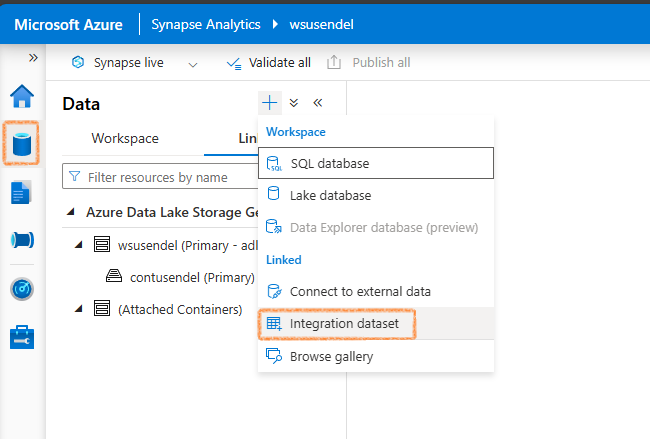This screenshot has width=650, height=439.
Task: Choose Connect to external data
Action: 376,291
